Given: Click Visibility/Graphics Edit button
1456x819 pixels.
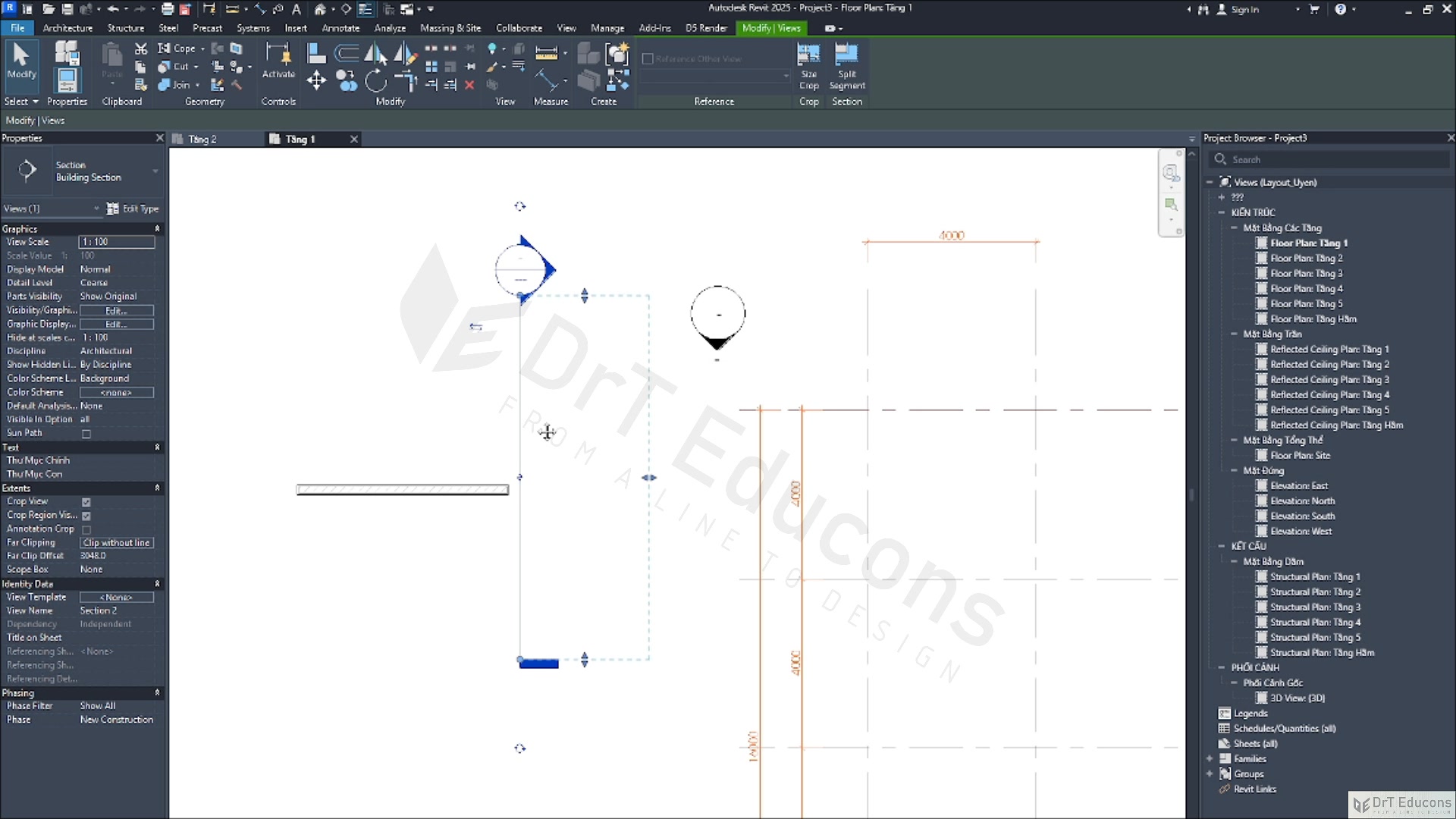Looking at the screenshot, I should (117, 311).
